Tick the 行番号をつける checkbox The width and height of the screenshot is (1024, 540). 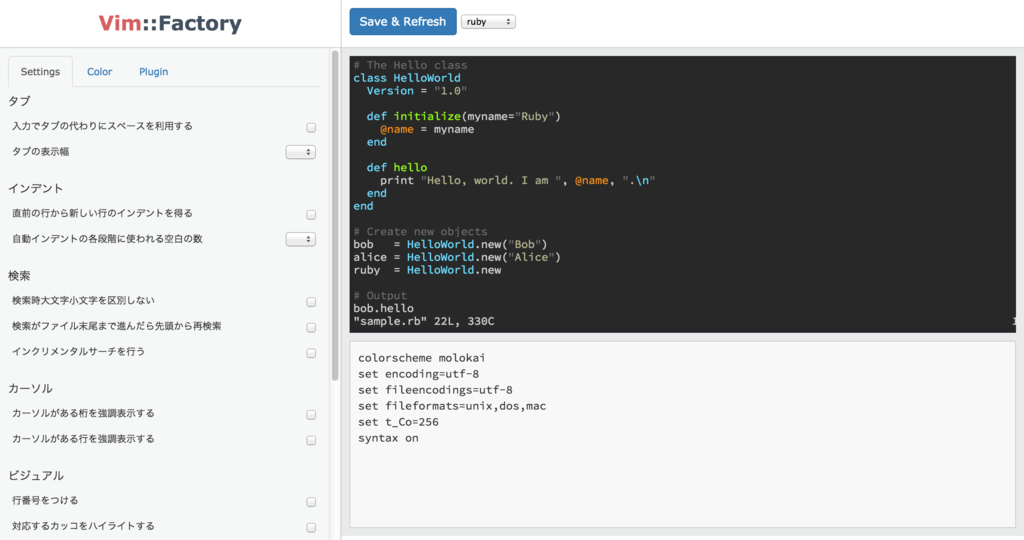(x=311, y=502)
